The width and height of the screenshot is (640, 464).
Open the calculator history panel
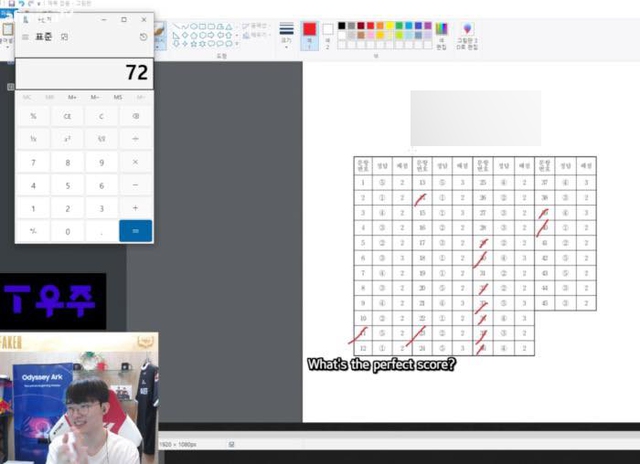point(143,37)
